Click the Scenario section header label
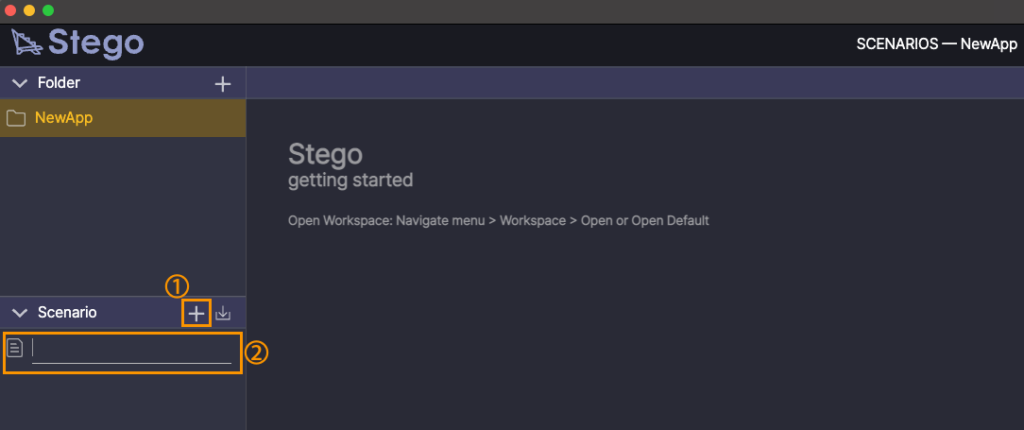Screen dimensions: 1024x430 (67, 312)
